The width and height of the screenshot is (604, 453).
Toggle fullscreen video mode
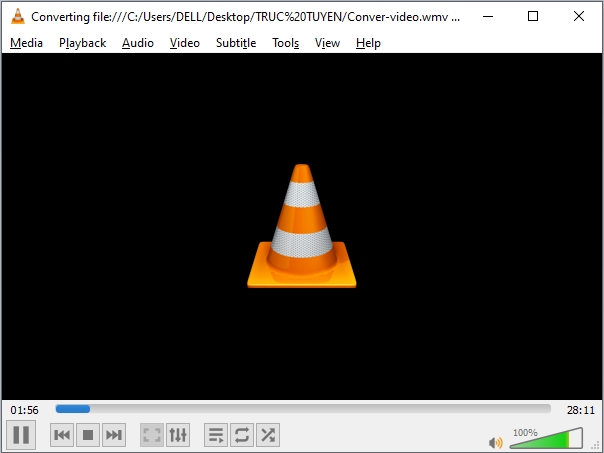tap(152, 435)
